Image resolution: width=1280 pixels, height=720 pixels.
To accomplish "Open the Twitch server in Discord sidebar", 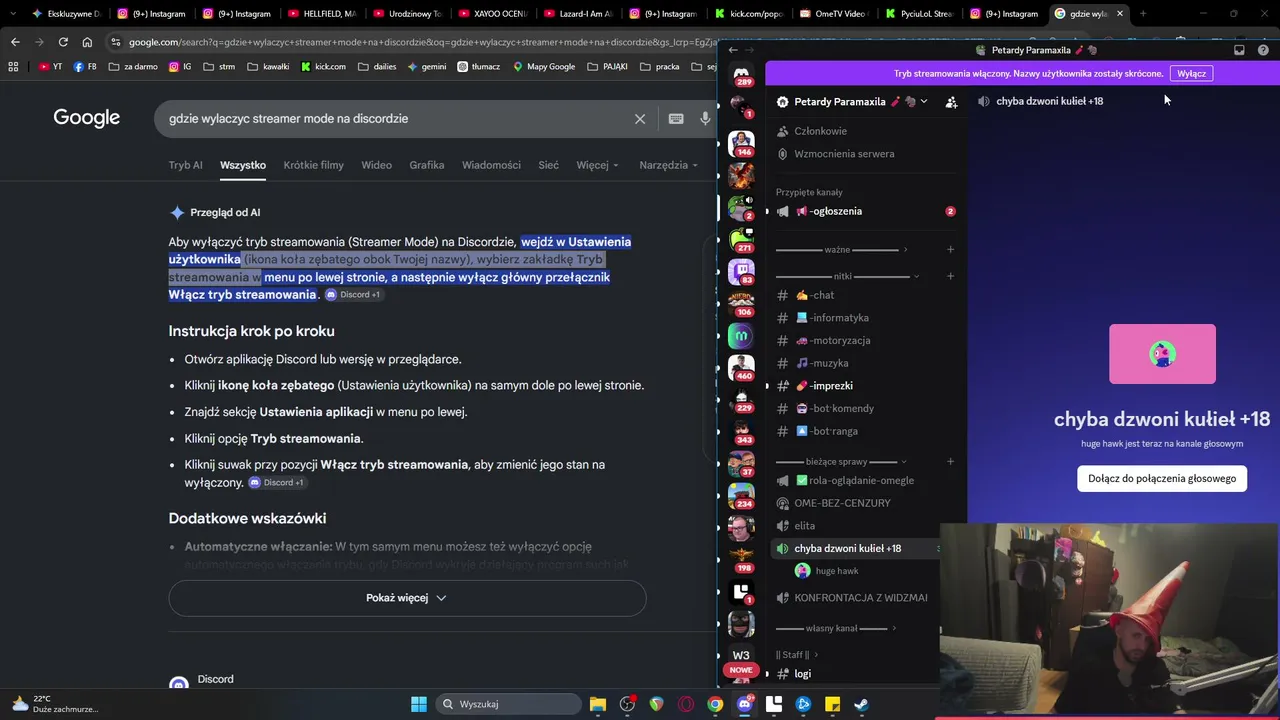I will [x=741, y=271].
